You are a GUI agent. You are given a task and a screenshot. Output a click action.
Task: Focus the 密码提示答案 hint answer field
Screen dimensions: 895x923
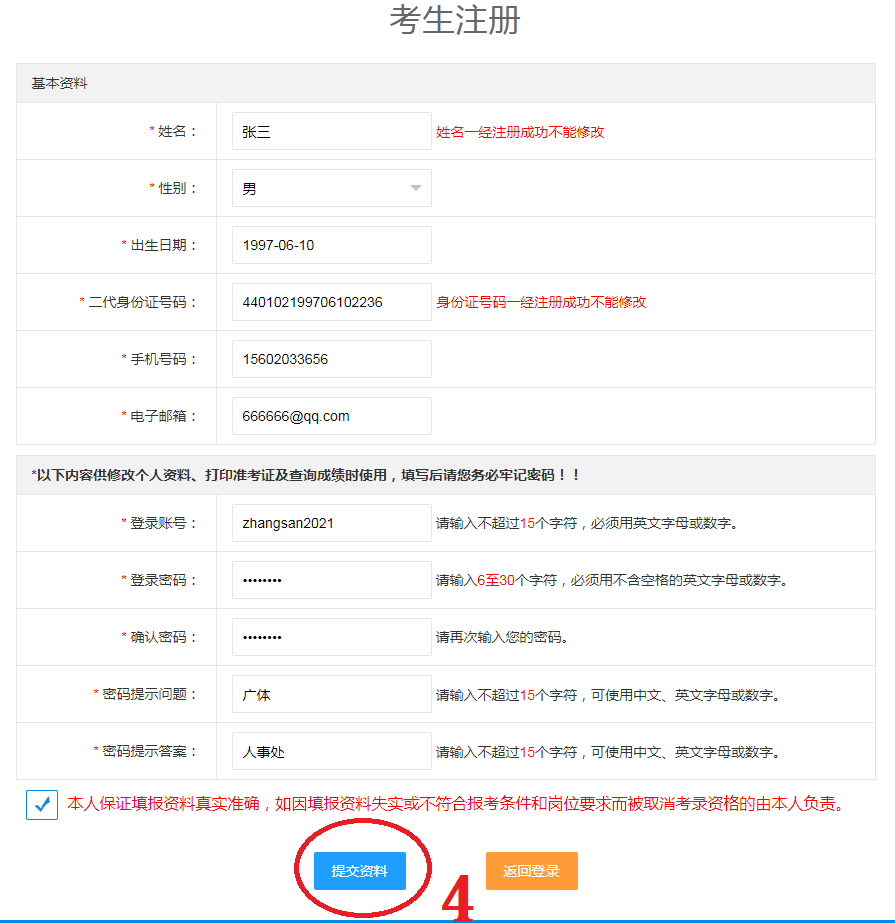pyautogui.click(x=330, y=751)
